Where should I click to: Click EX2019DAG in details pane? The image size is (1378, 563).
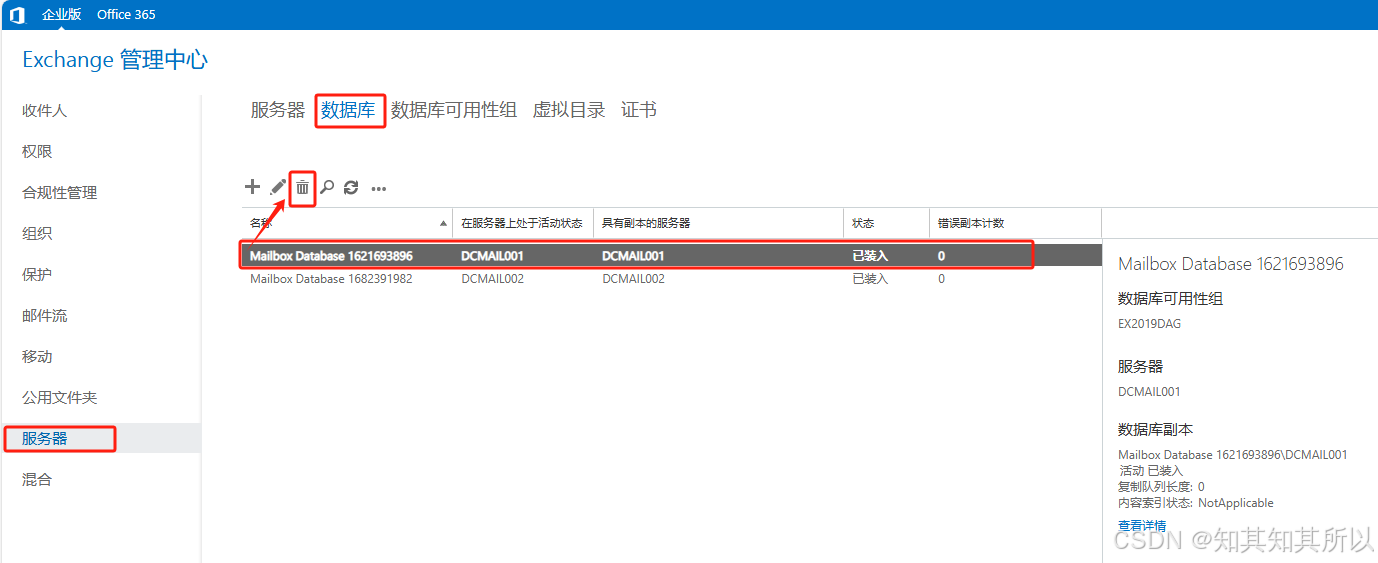point(1149,324)
